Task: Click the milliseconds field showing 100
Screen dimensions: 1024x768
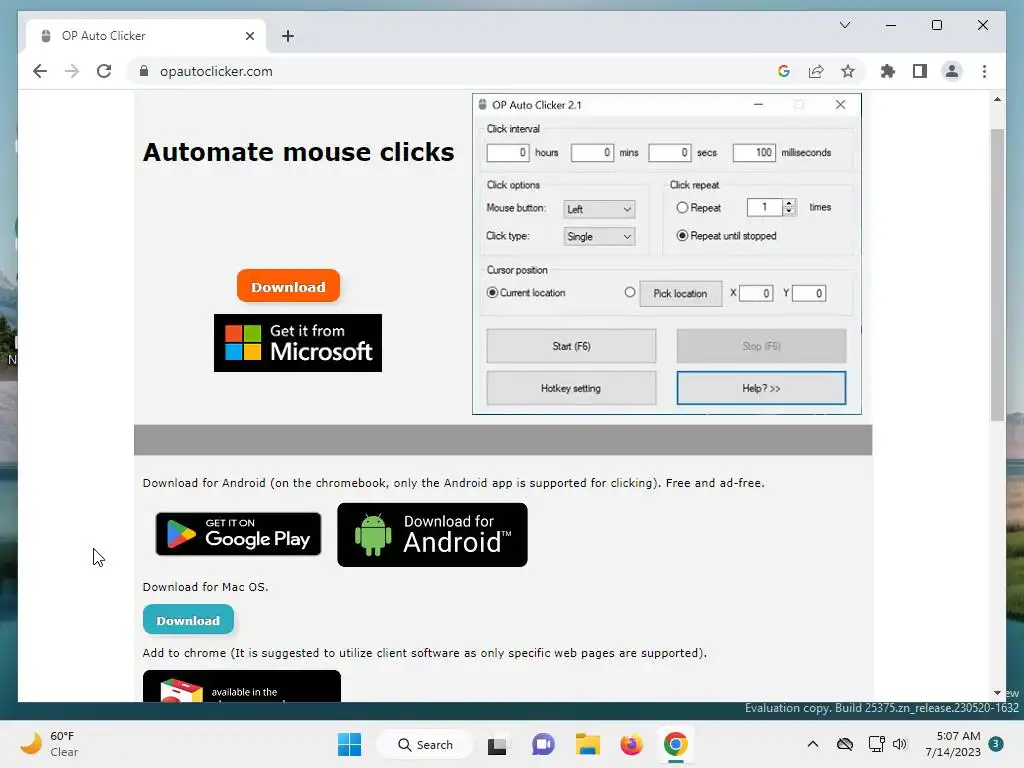Action: coord(754,153)
